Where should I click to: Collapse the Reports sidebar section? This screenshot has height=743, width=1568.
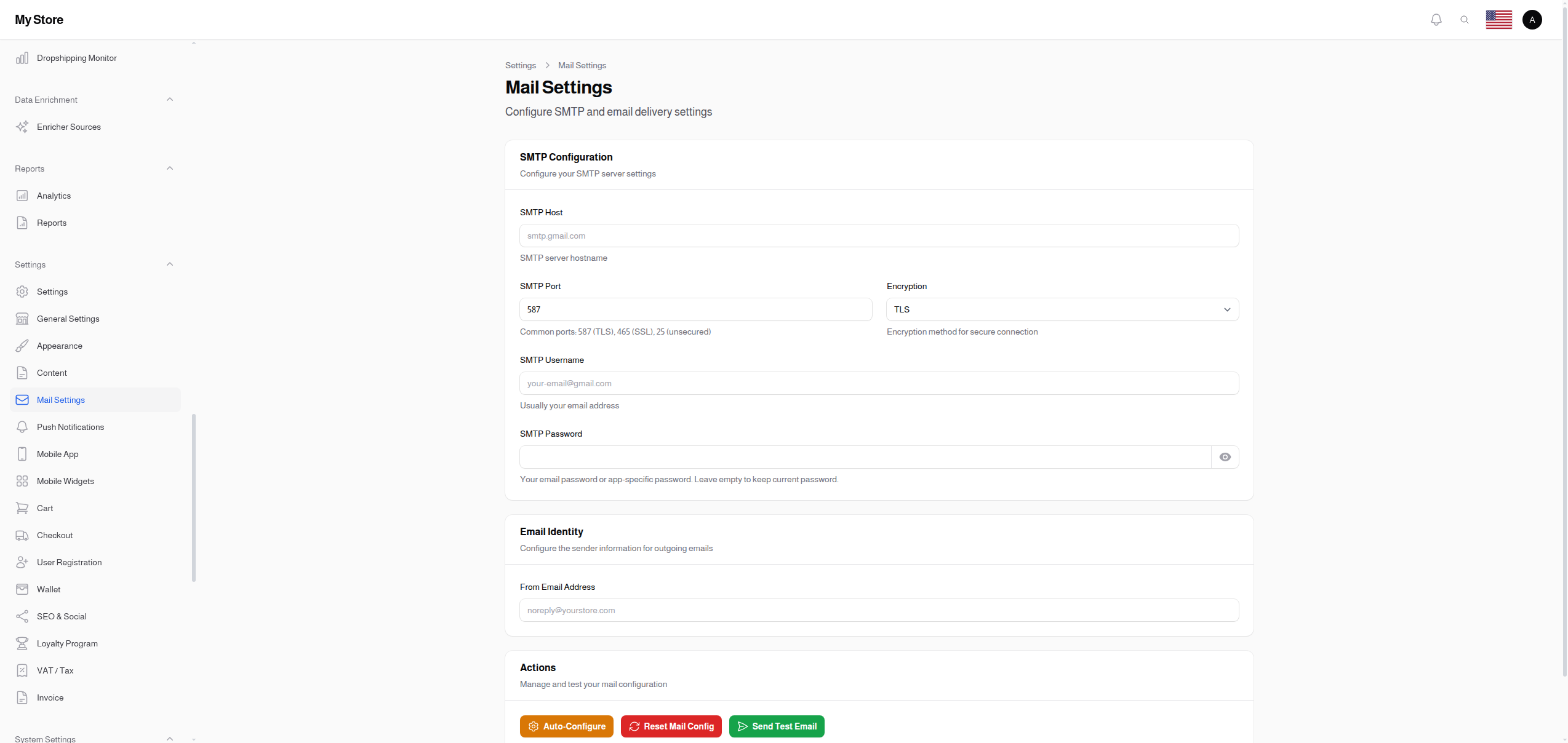click(170, 168)
